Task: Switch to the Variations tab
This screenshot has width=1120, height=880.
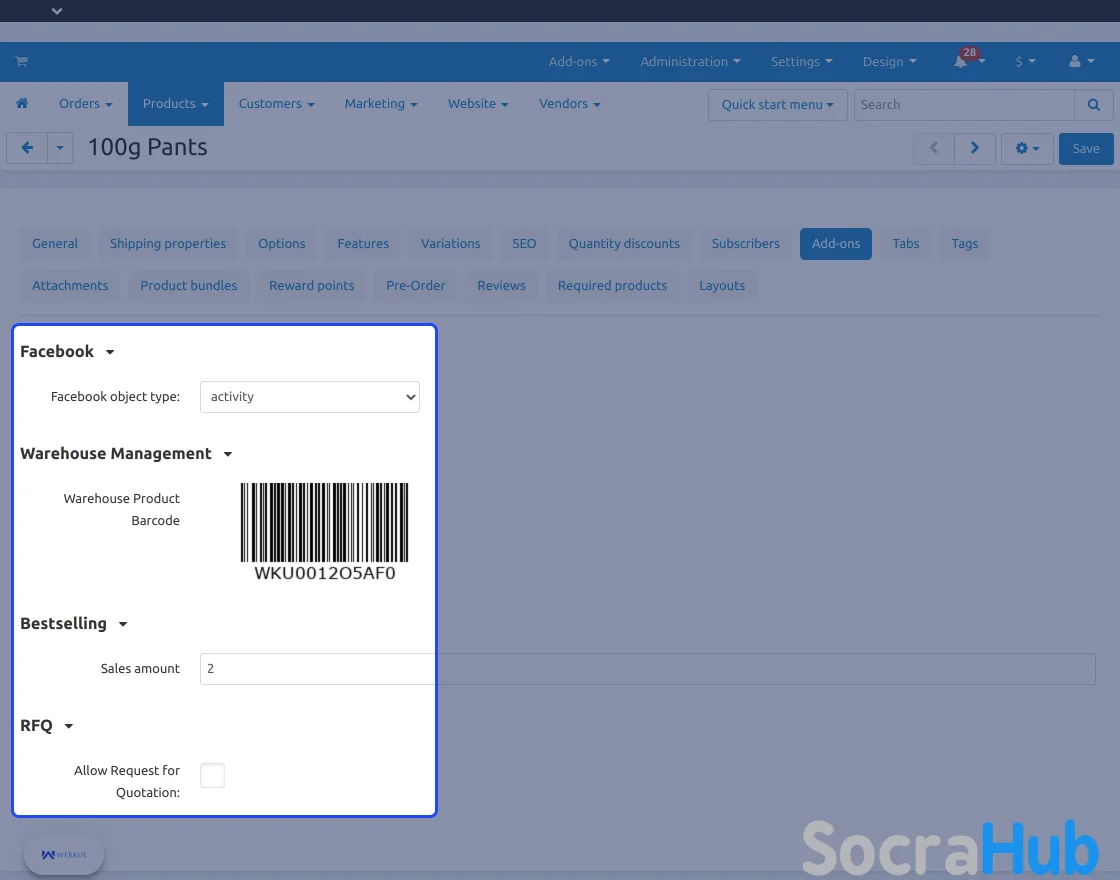Action: tap(450, 244)
